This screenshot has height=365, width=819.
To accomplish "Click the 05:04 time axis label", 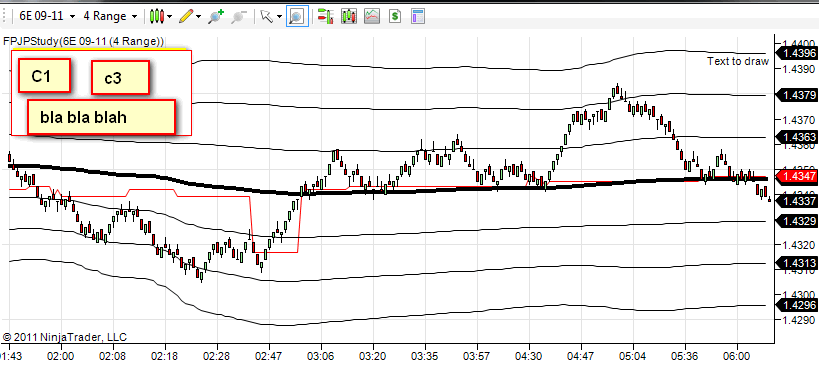I will tap(633, 356).
